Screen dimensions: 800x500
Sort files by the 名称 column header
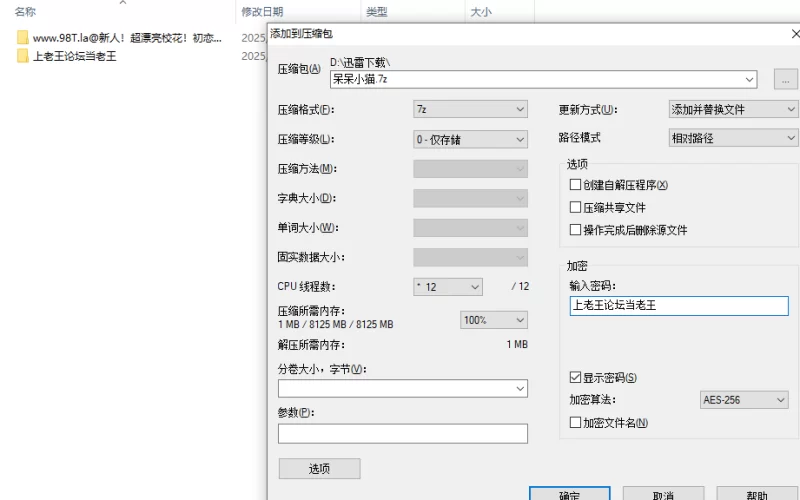pyautogui.click(x=26, y=12)
